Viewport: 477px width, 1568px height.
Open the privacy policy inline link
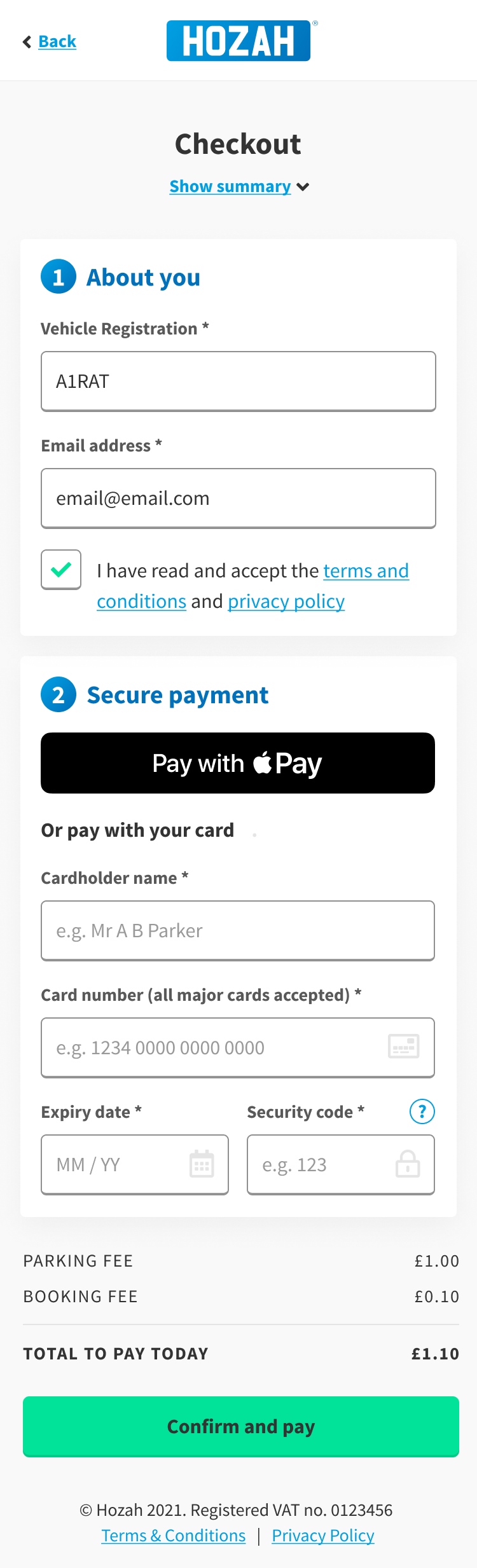click(286, 602)
